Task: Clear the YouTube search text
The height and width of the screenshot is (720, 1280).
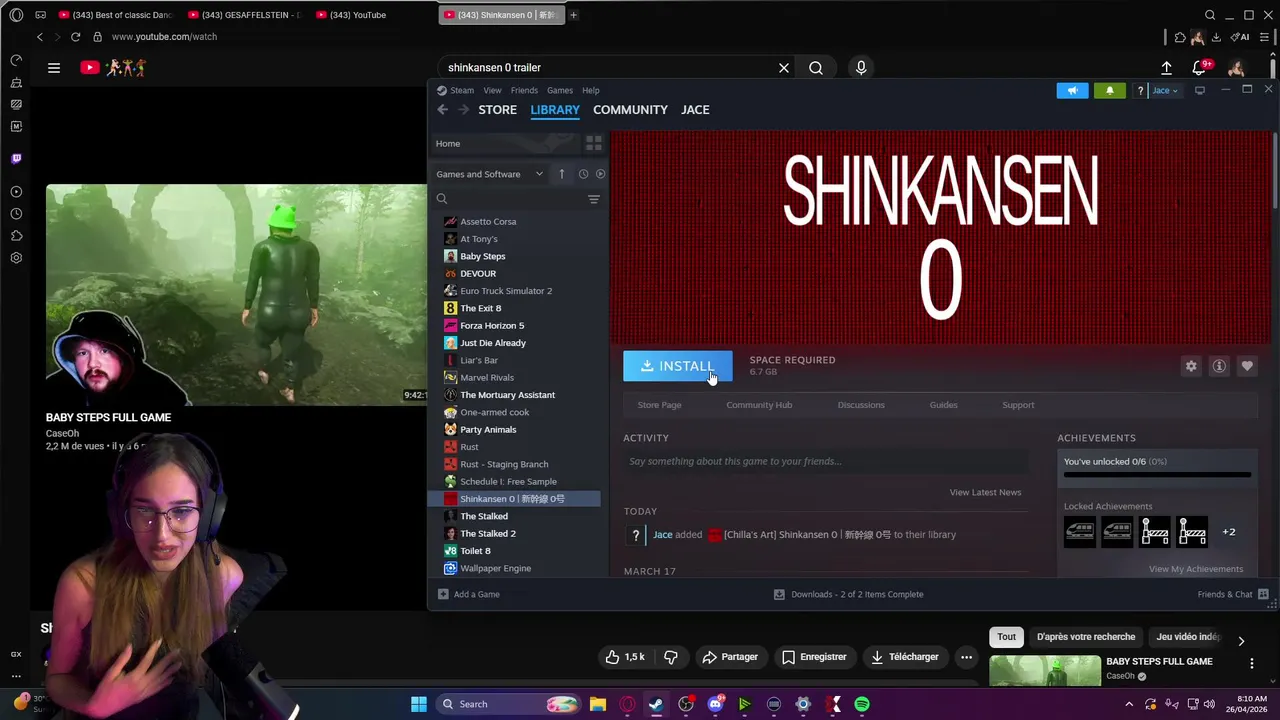Action: (x=784, y=68)
